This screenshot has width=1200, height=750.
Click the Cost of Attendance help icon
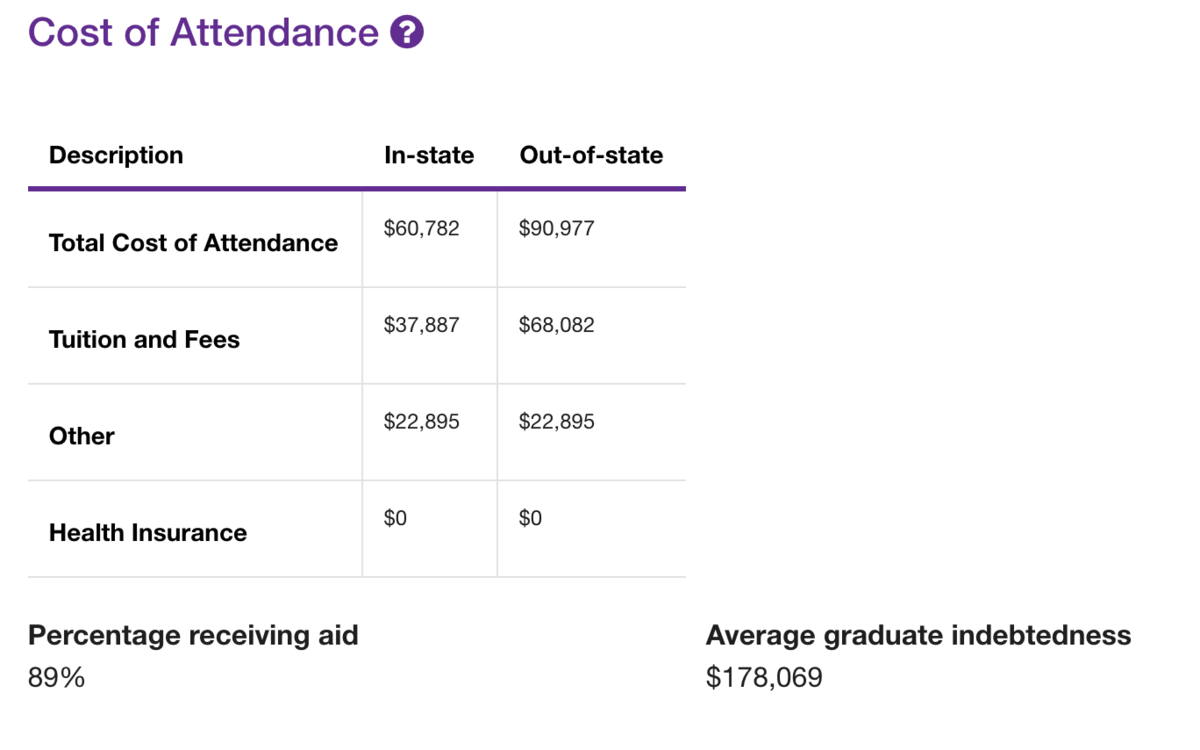(x=407, y=33)
